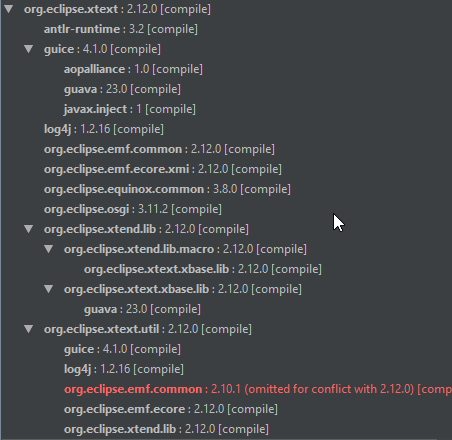The image size is (452, 440).
Task: Select antlr-runtime 3.2 dependency
Action: click(121, 29)
